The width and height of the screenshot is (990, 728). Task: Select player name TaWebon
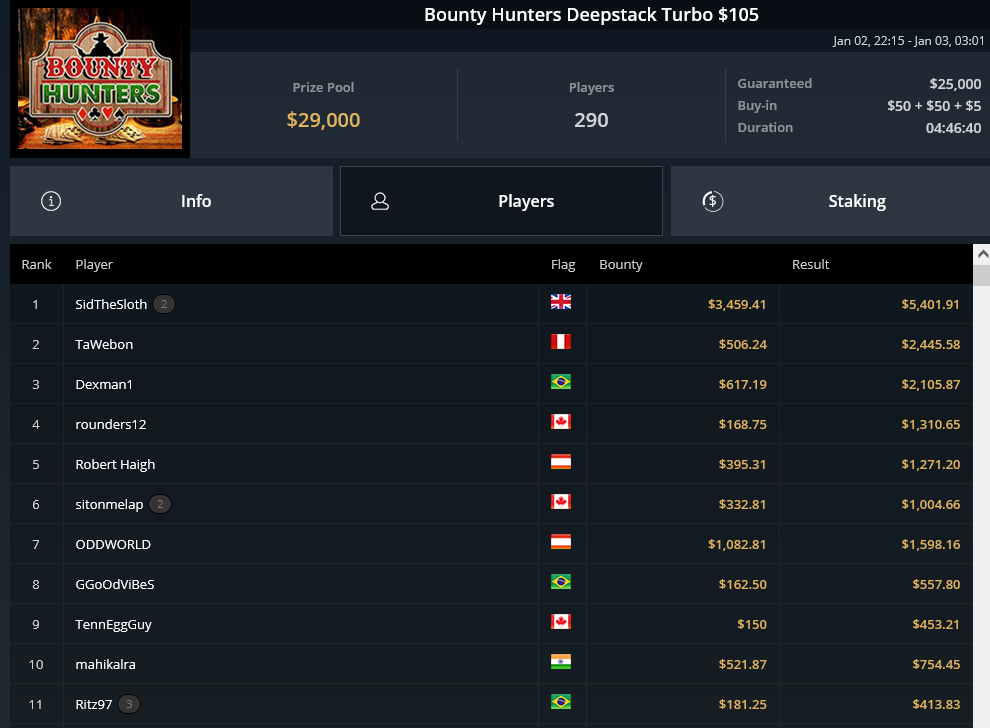point(104,344)
